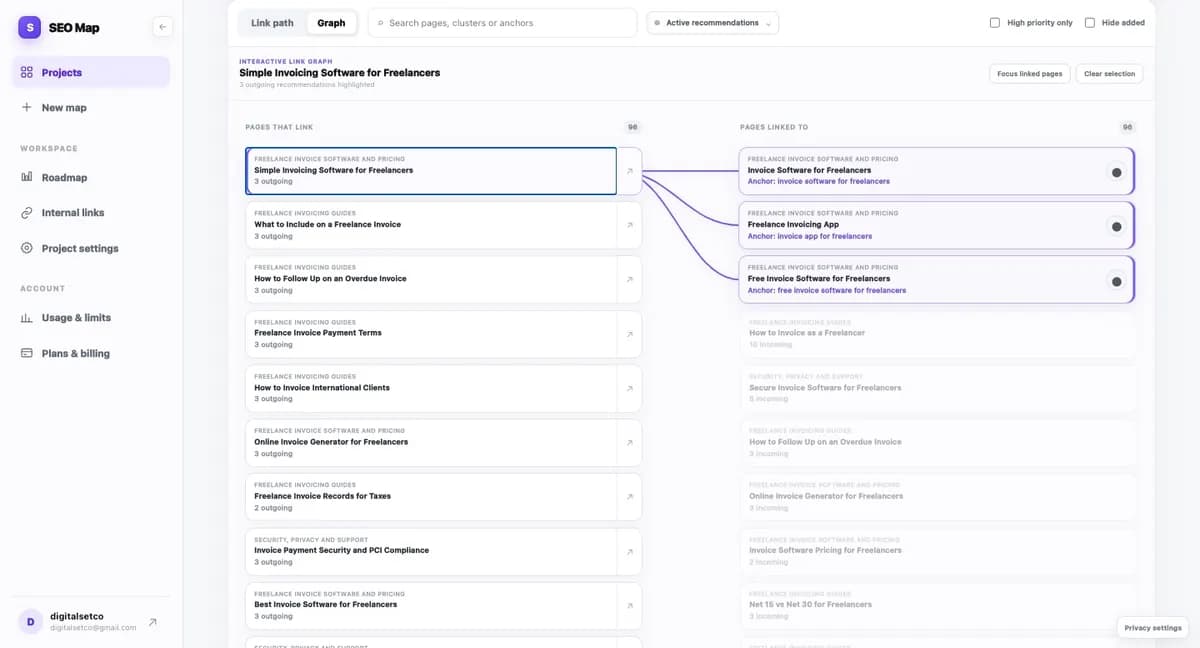The width and height of the screenshot is (1200, 648).
Task: Open arrow icon for Invoice Payment Security and PCI Compliance
Action: click(629, 551)
